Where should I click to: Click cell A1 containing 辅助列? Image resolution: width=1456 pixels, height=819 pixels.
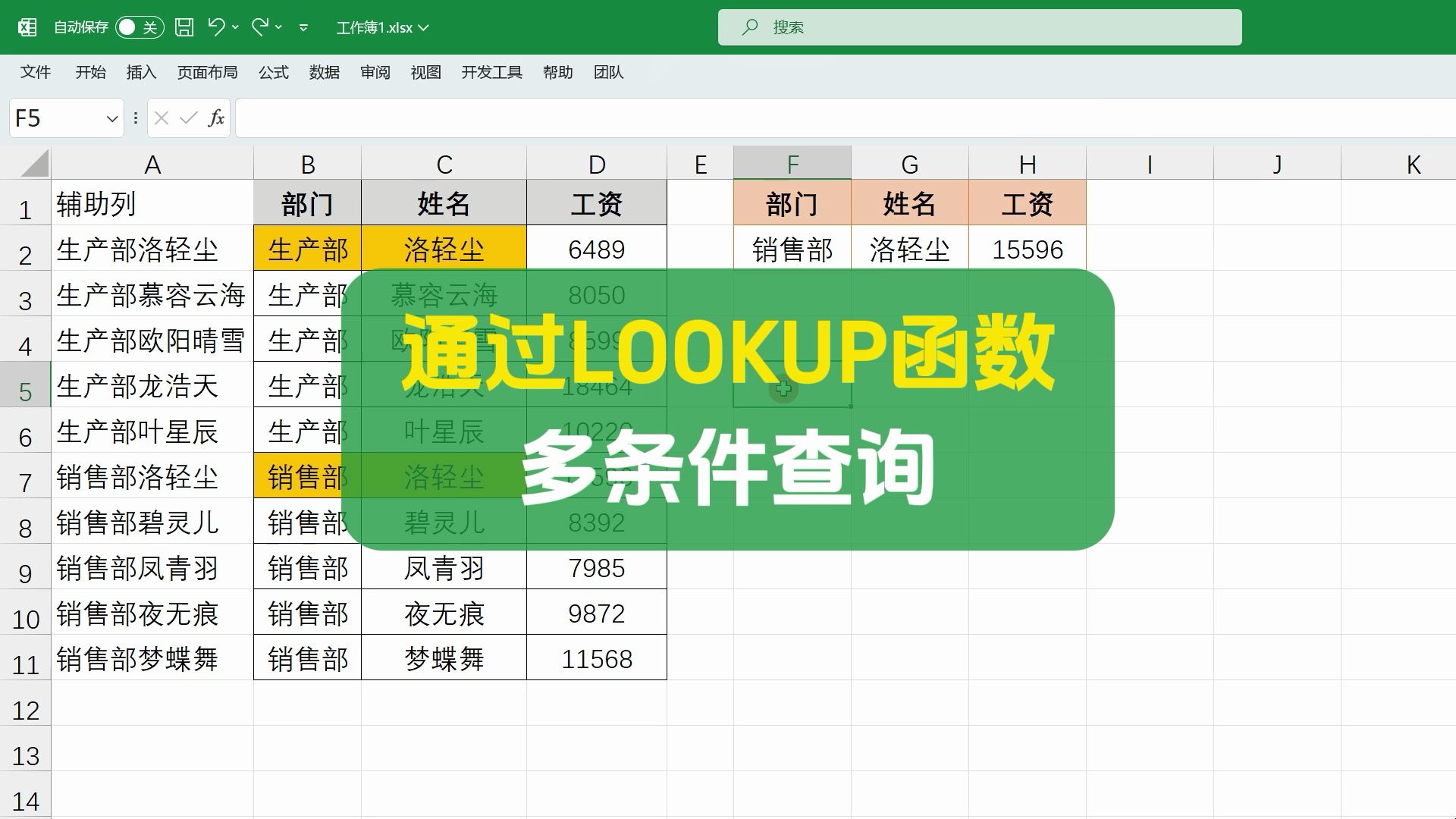click(152, 203)
